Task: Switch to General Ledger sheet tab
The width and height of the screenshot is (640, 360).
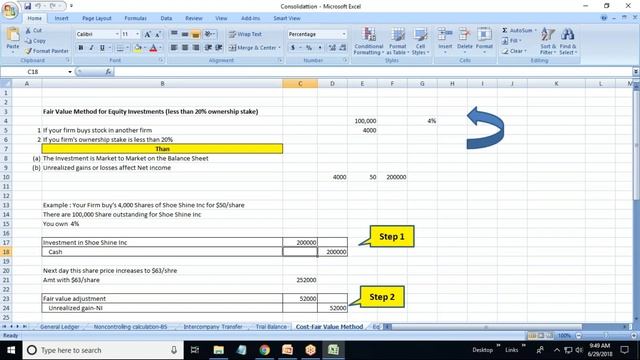Action: click(60, 327)
